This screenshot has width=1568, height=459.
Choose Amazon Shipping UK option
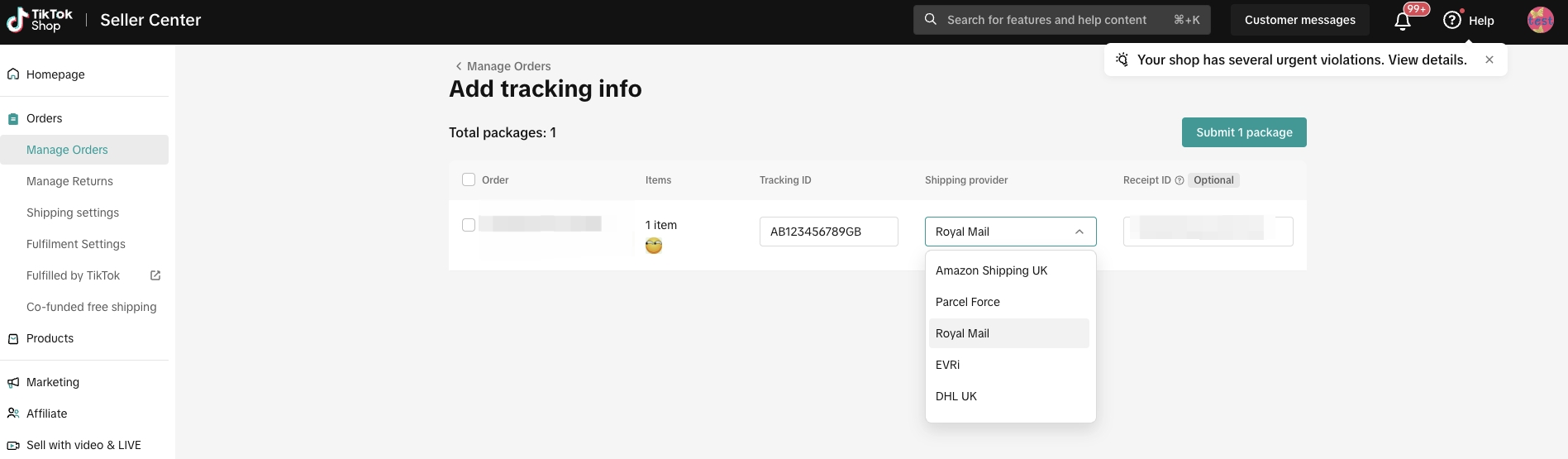pos(1009,270)
